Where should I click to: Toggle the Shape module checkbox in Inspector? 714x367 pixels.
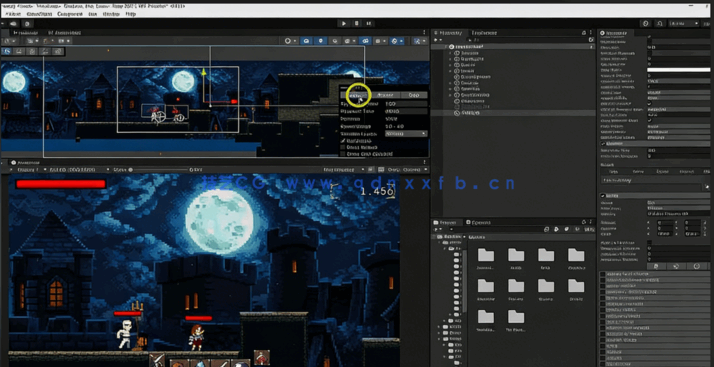tap(604, 196)
